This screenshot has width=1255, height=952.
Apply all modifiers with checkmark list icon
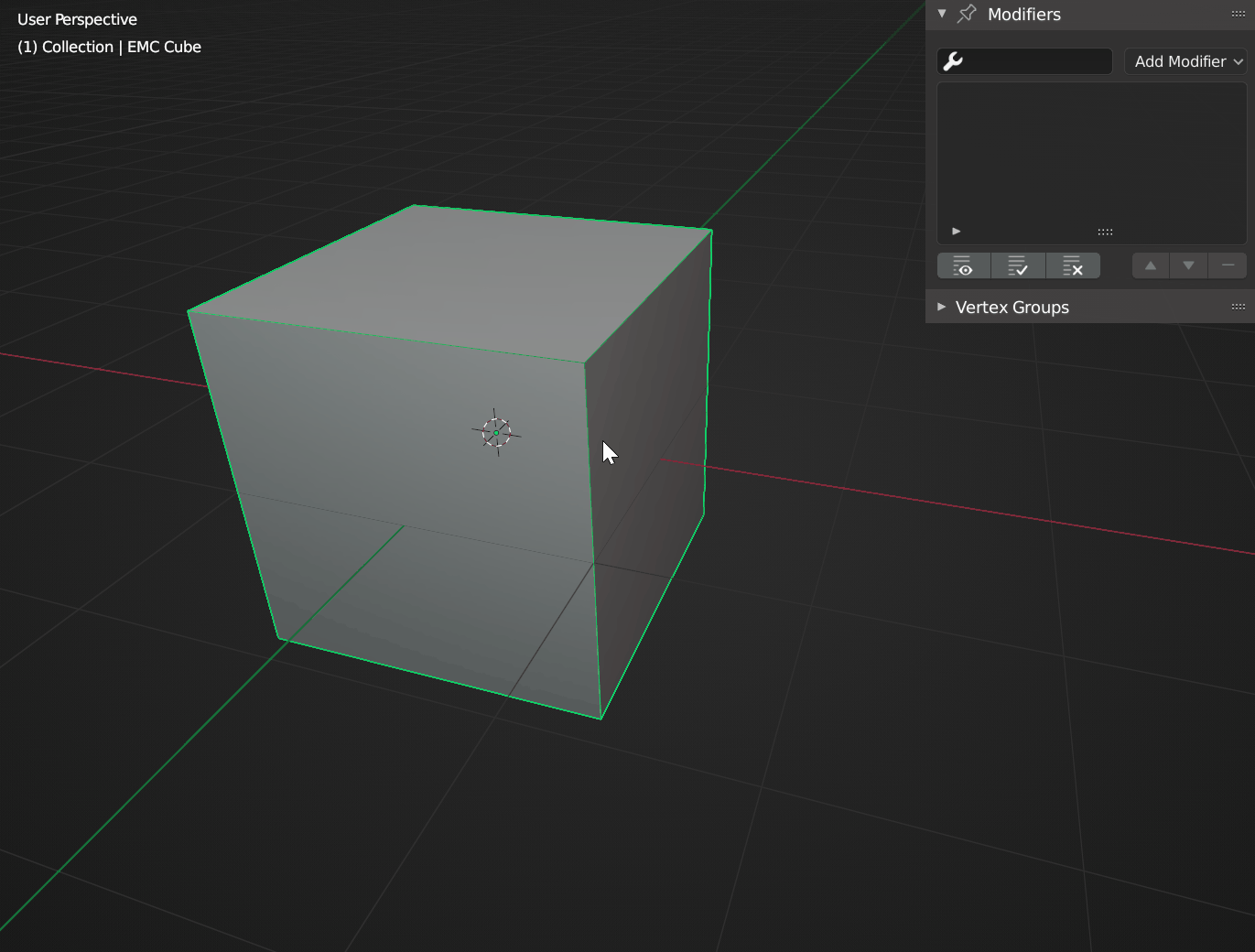(1018, 266)
